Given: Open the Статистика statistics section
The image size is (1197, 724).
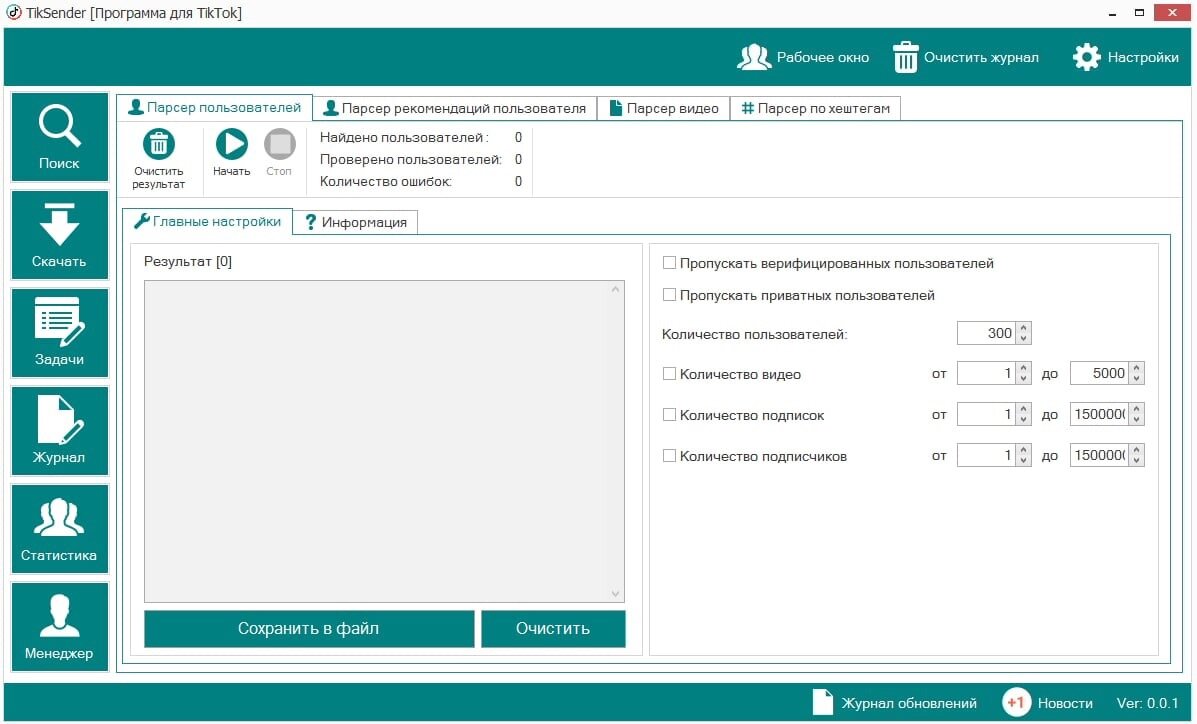Looking at the screenshot, I should (x=60, y=528).
